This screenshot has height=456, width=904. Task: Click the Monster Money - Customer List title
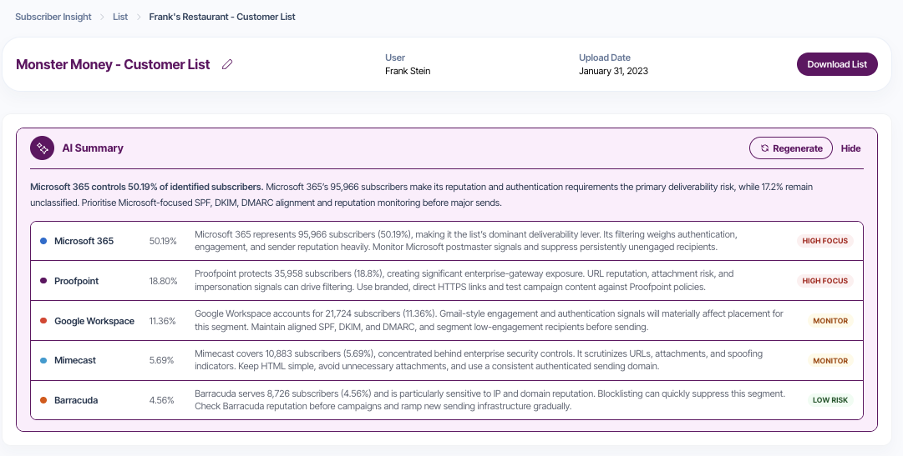coord(113,64)
